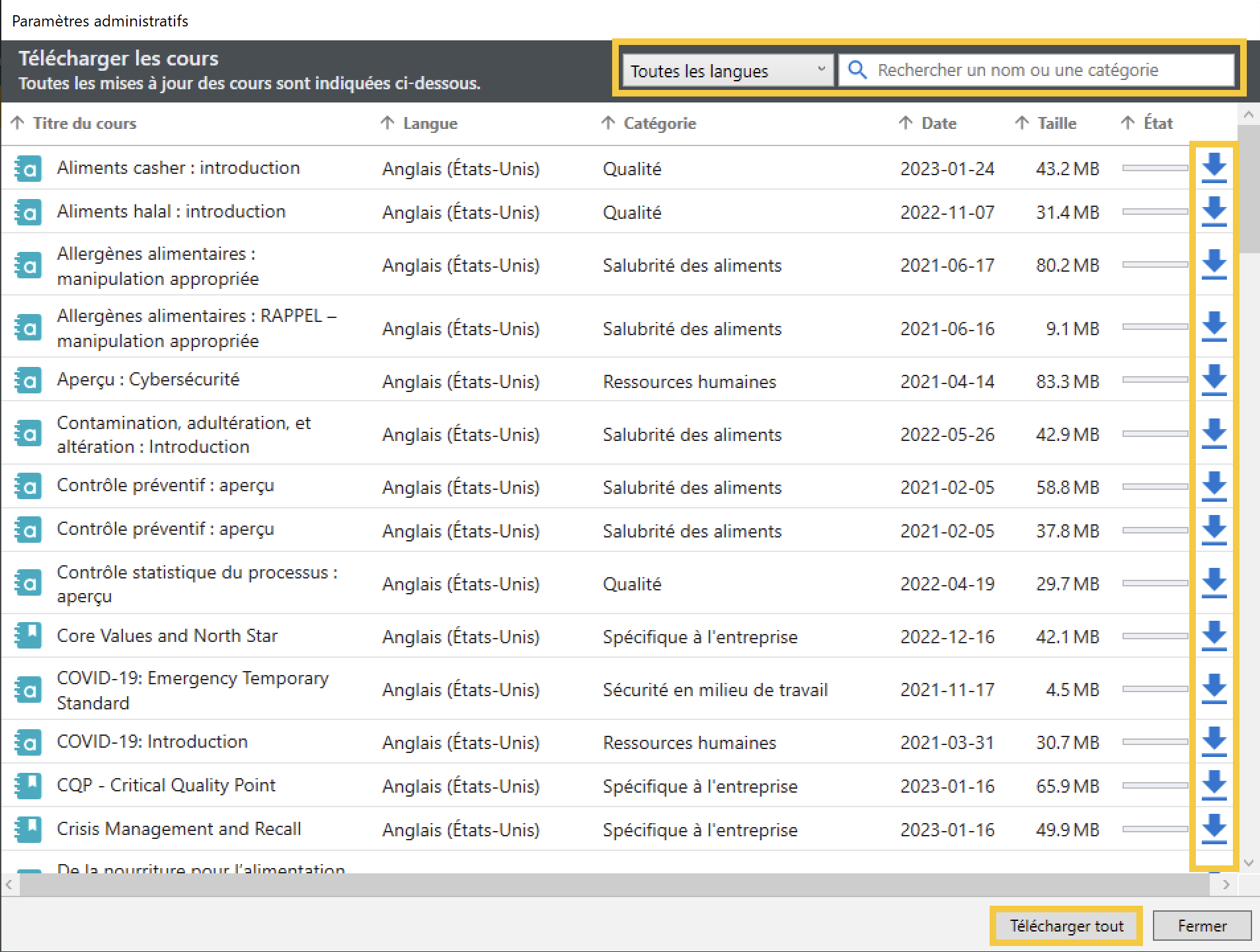Click course icon beside Contrôle statistique du processus

pyautogui.click(x=28, y=582)
